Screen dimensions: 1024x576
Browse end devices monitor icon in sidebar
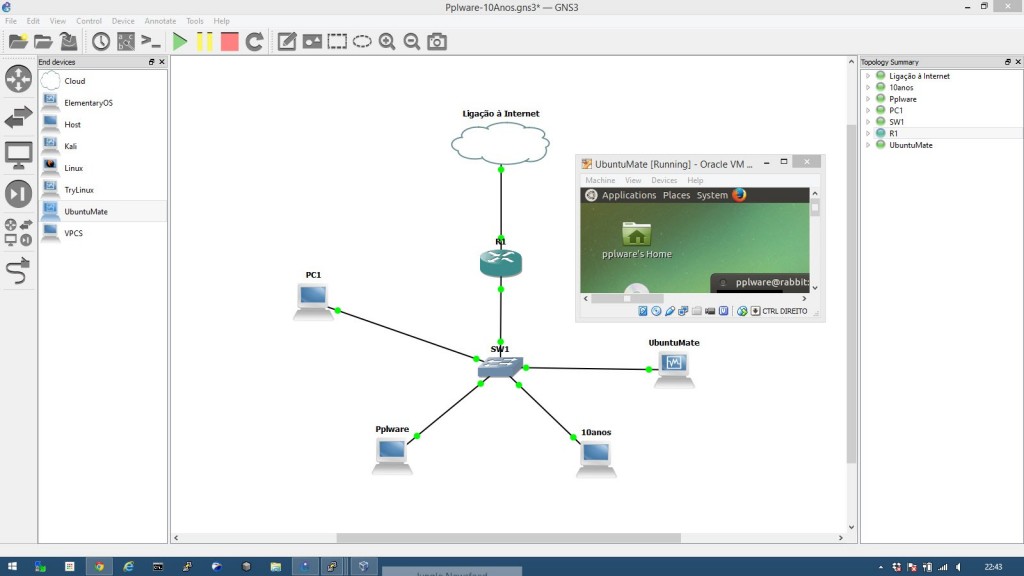tap(18, 156)
